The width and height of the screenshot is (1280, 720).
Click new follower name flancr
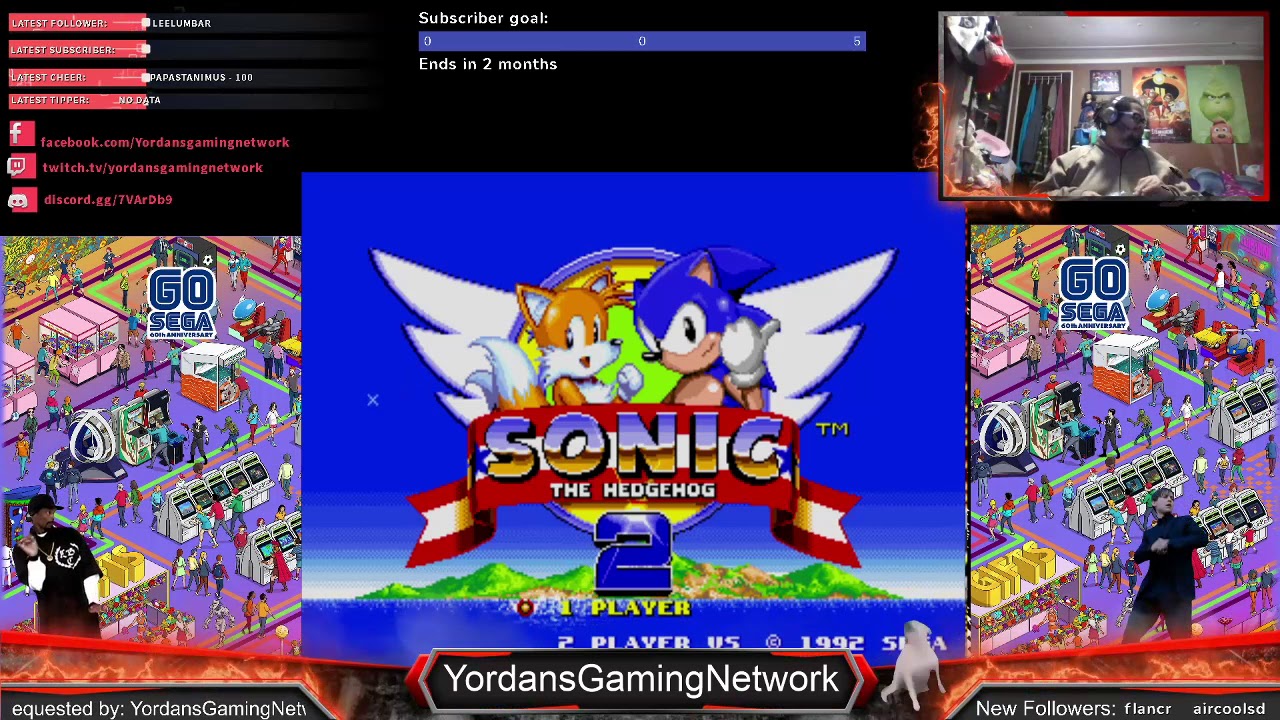point(1147,709)
